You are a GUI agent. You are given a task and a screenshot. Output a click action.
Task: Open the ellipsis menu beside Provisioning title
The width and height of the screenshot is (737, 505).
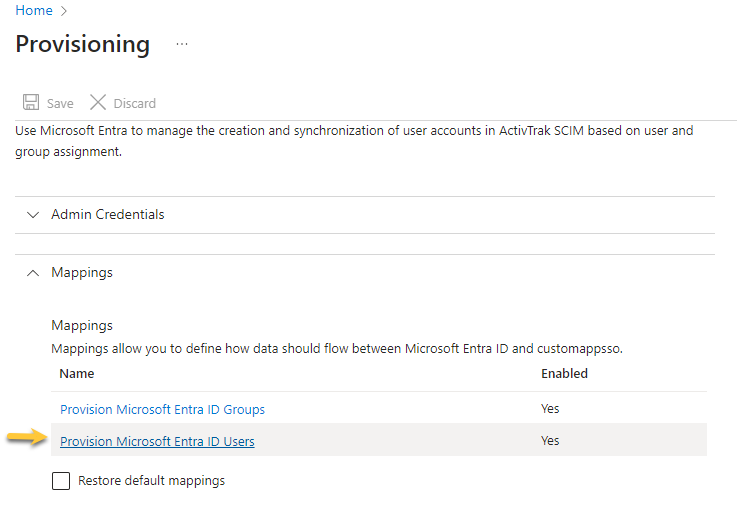click(x=182, y=44)
